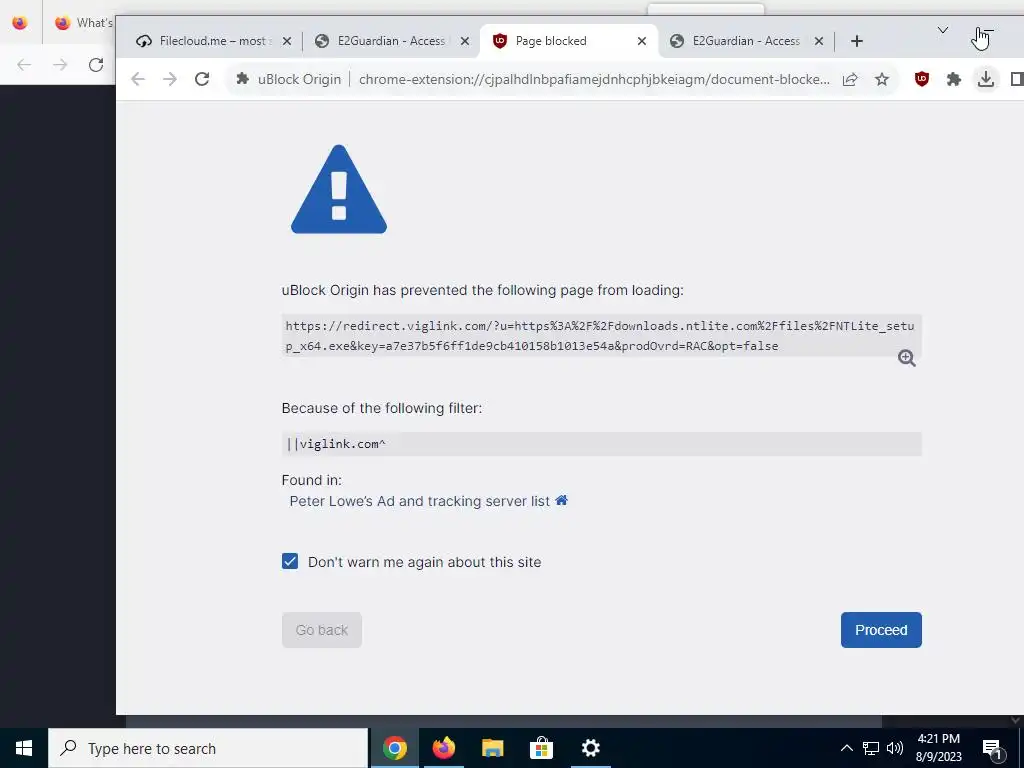This screenshot has width=1024, height=768.
Task: Click the magnifier icon in the blocked URL box
Action: click(906, 358)
